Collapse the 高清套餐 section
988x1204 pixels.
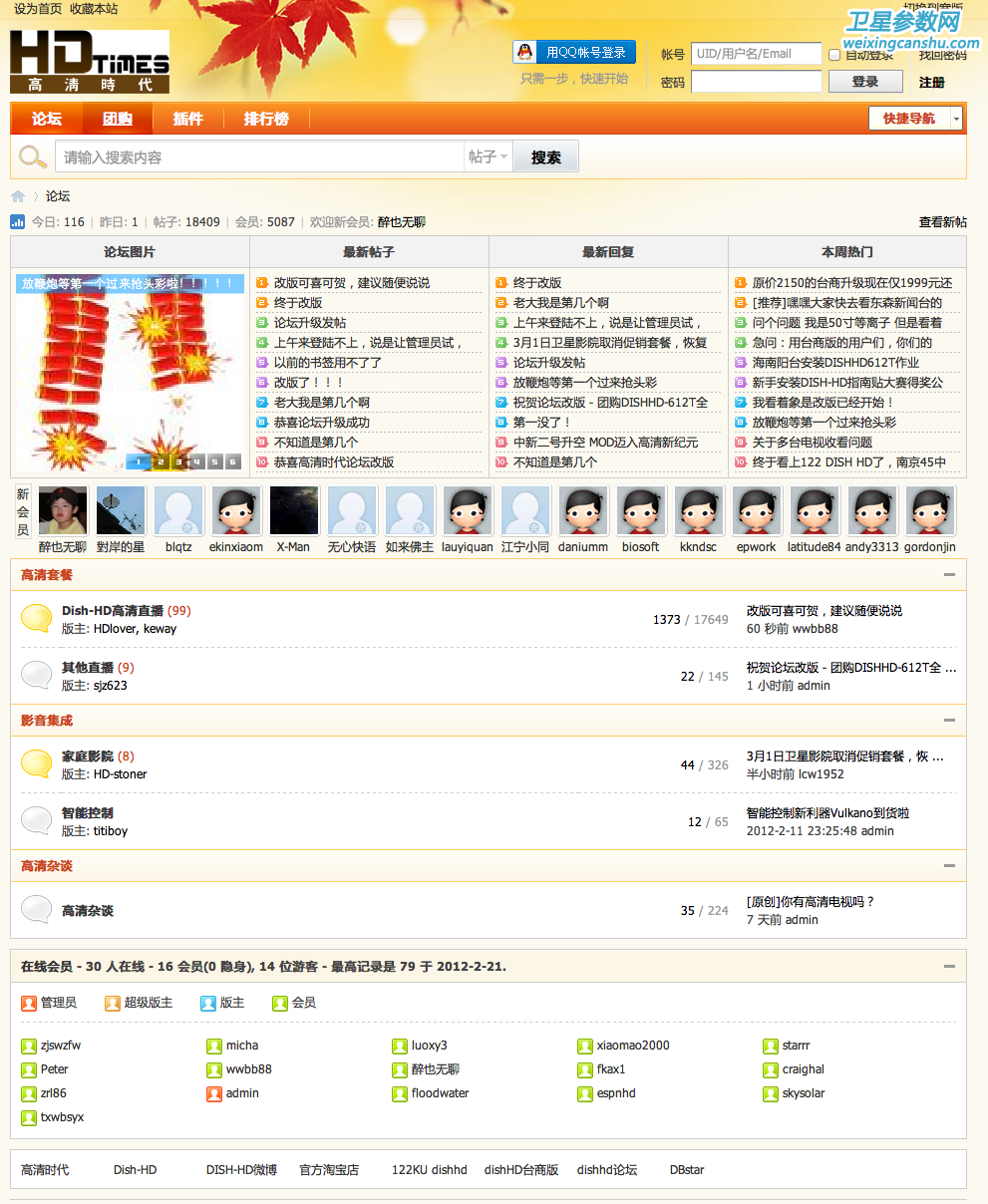click(x=949, y=575)
